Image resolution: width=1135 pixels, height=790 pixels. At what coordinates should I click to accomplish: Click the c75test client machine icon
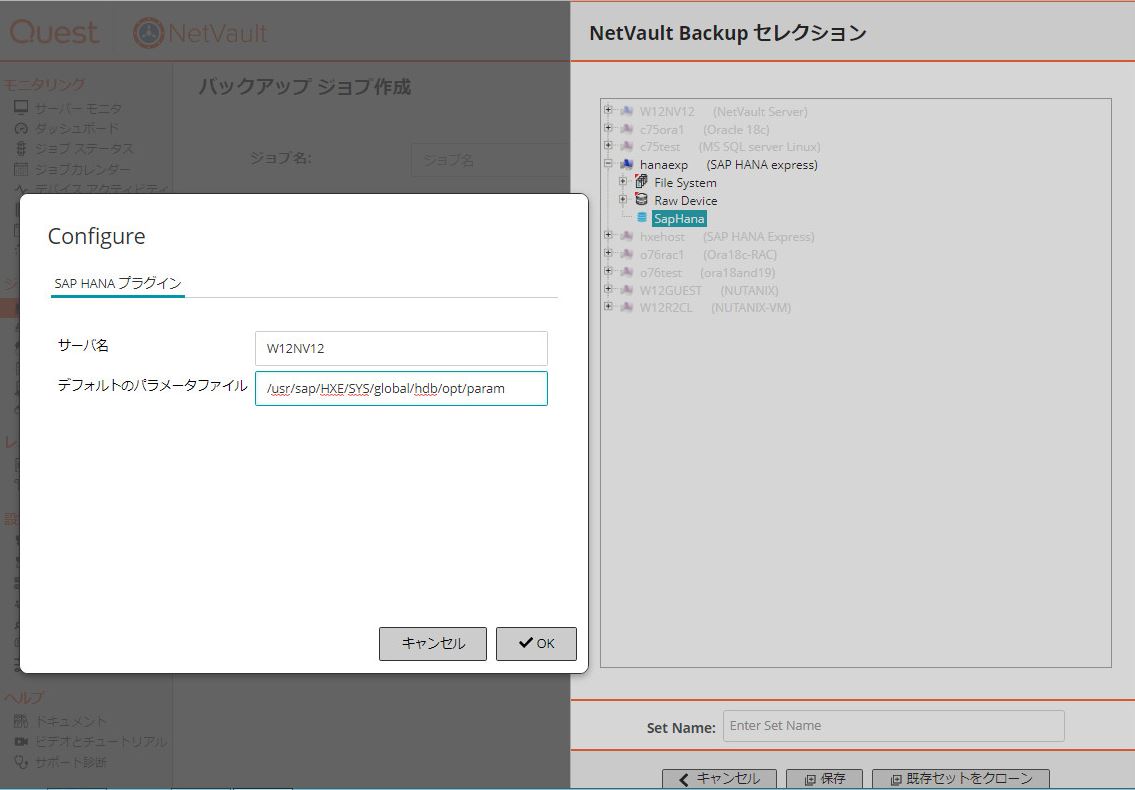point(627,146)
